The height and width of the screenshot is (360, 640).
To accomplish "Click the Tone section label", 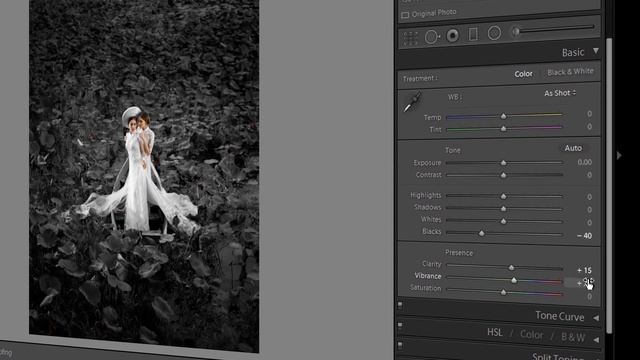I will (x=453, y=150).
